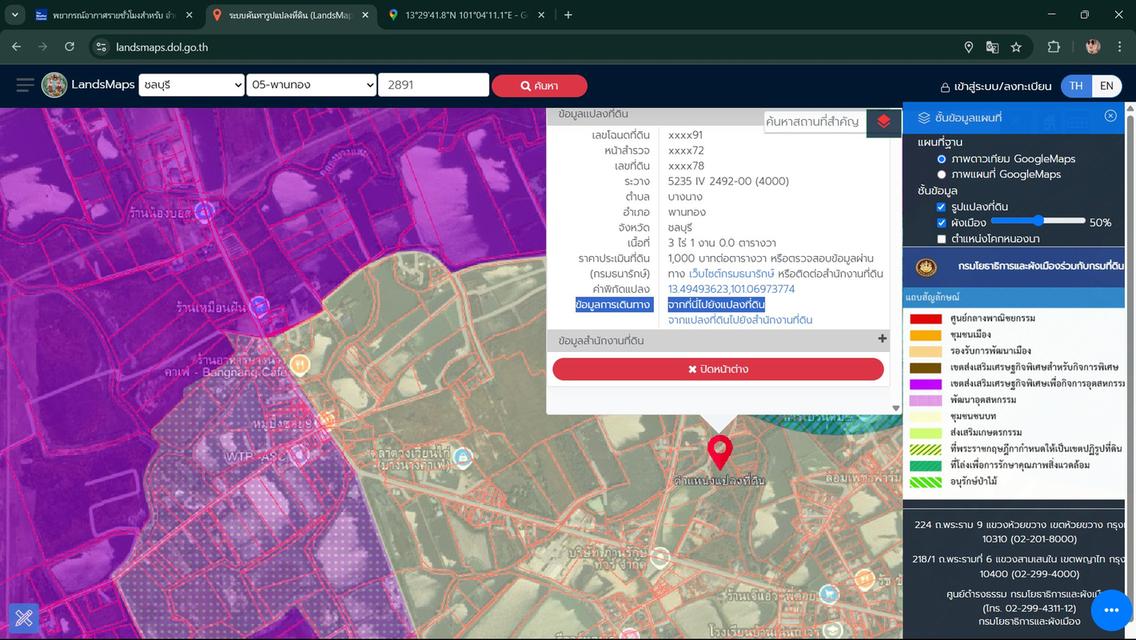Viewport: 1136px width, 640px height.
Task: Open the browser extensions puzzle icon
Action: pos(1053,47)
